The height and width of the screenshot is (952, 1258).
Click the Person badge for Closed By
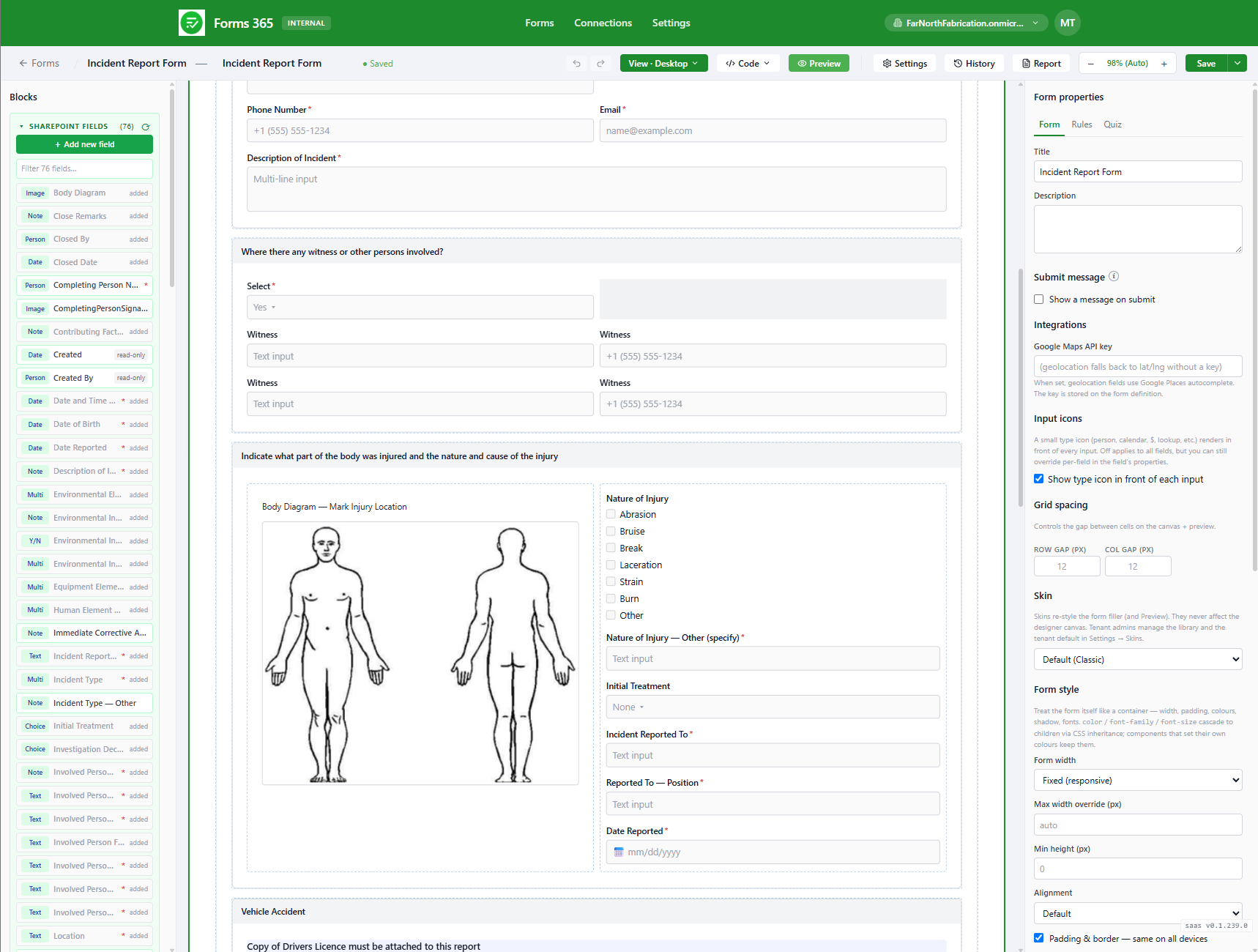[35, 239]
